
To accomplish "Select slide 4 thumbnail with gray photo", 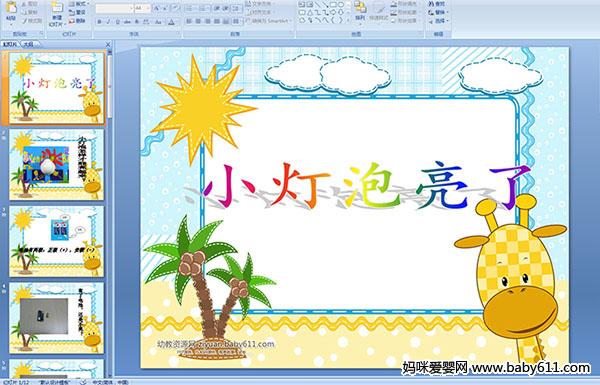I will [x=57, y=318].
